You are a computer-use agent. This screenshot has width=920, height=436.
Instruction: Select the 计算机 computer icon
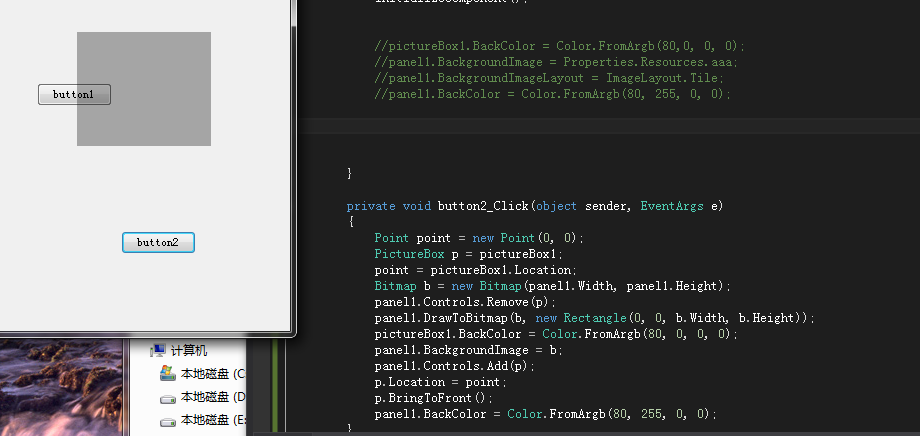[158, 351]
